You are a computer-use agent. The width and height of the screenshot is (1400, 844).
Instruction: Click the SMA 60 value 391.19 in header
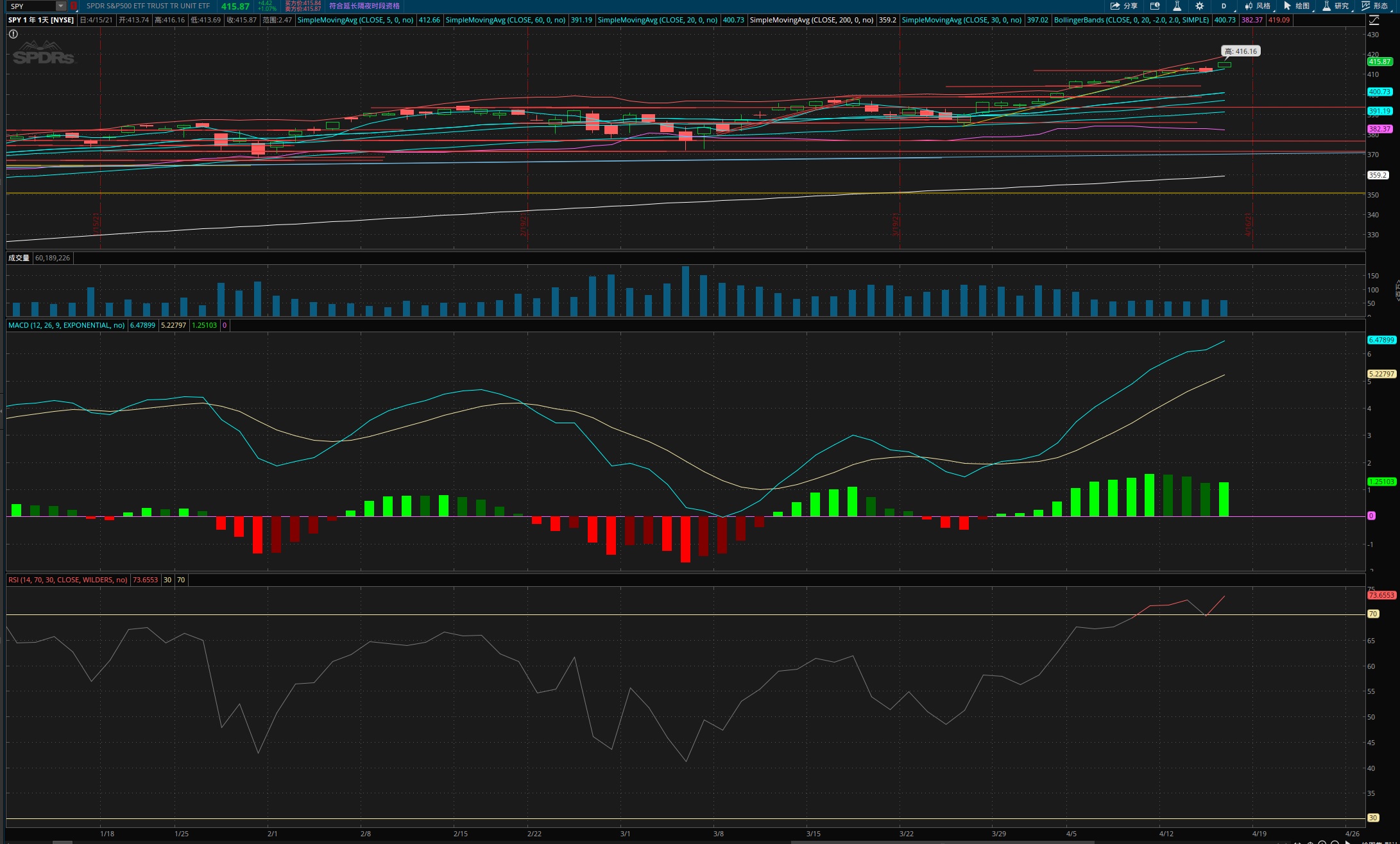click(581, 20)
